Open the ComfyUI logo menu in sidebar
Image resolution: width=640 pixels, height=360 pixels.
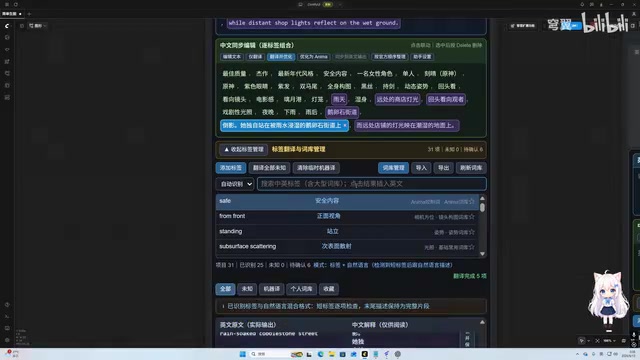tap(7, 26)
